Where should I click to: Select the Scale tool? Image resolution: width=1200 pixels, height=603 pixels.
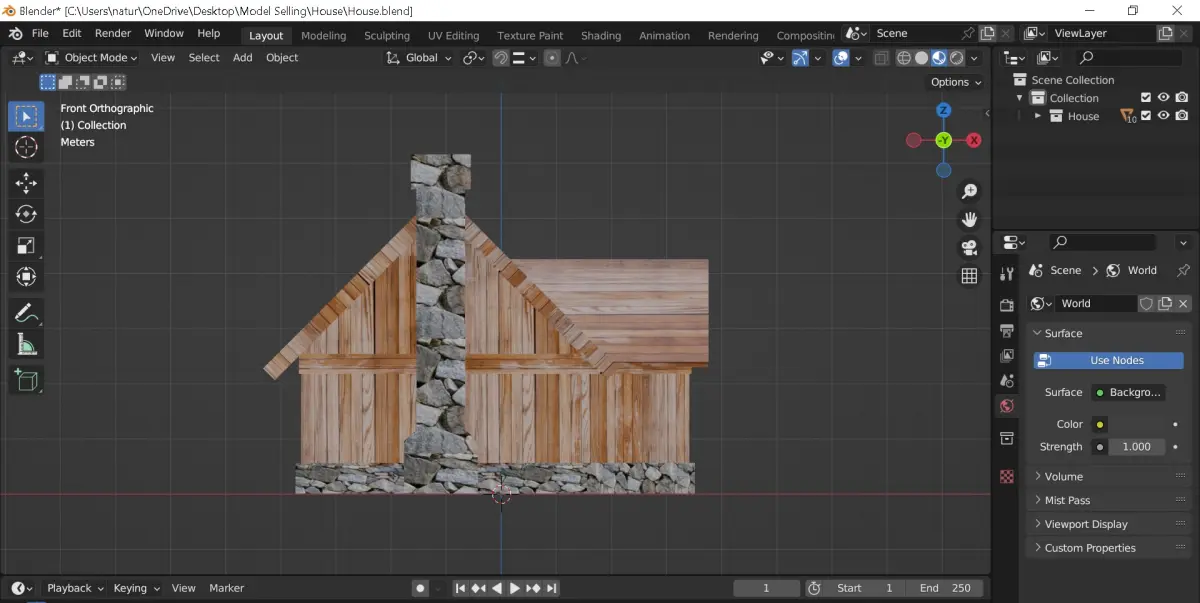26,246
